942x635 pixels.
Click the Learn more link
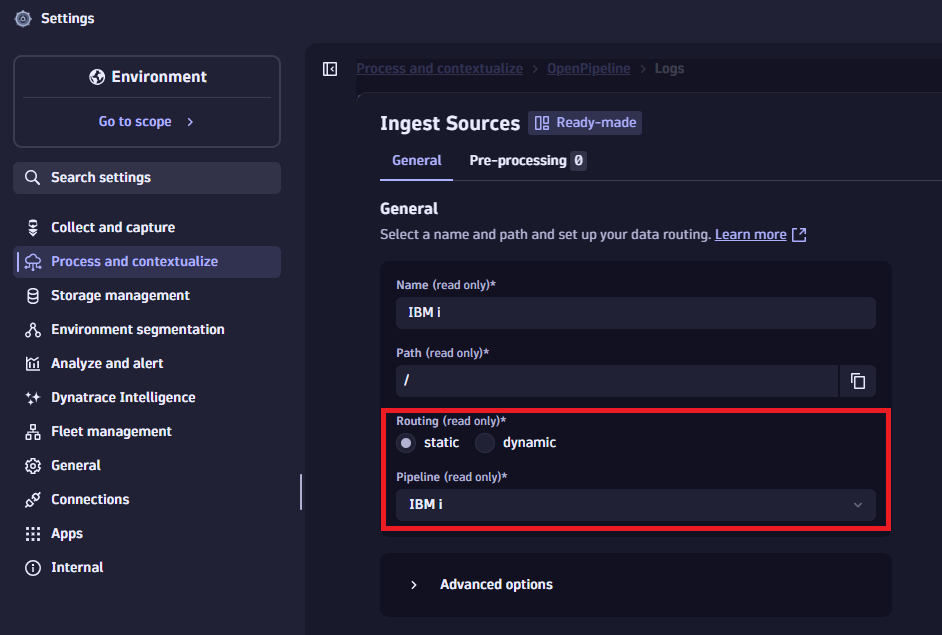coord(750,235)
